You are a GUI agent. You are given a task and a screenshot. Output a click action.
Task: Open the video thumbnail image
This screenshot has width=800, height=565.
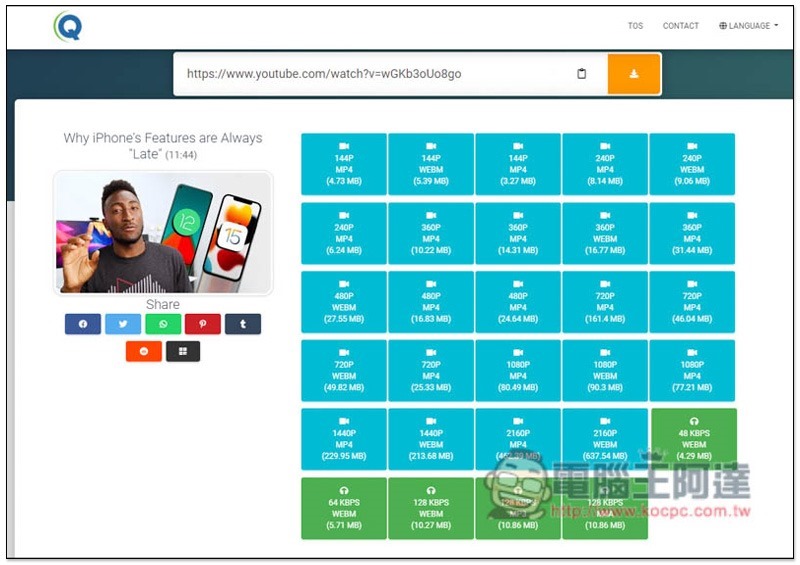pyautogui.click(x=163, y=233)
